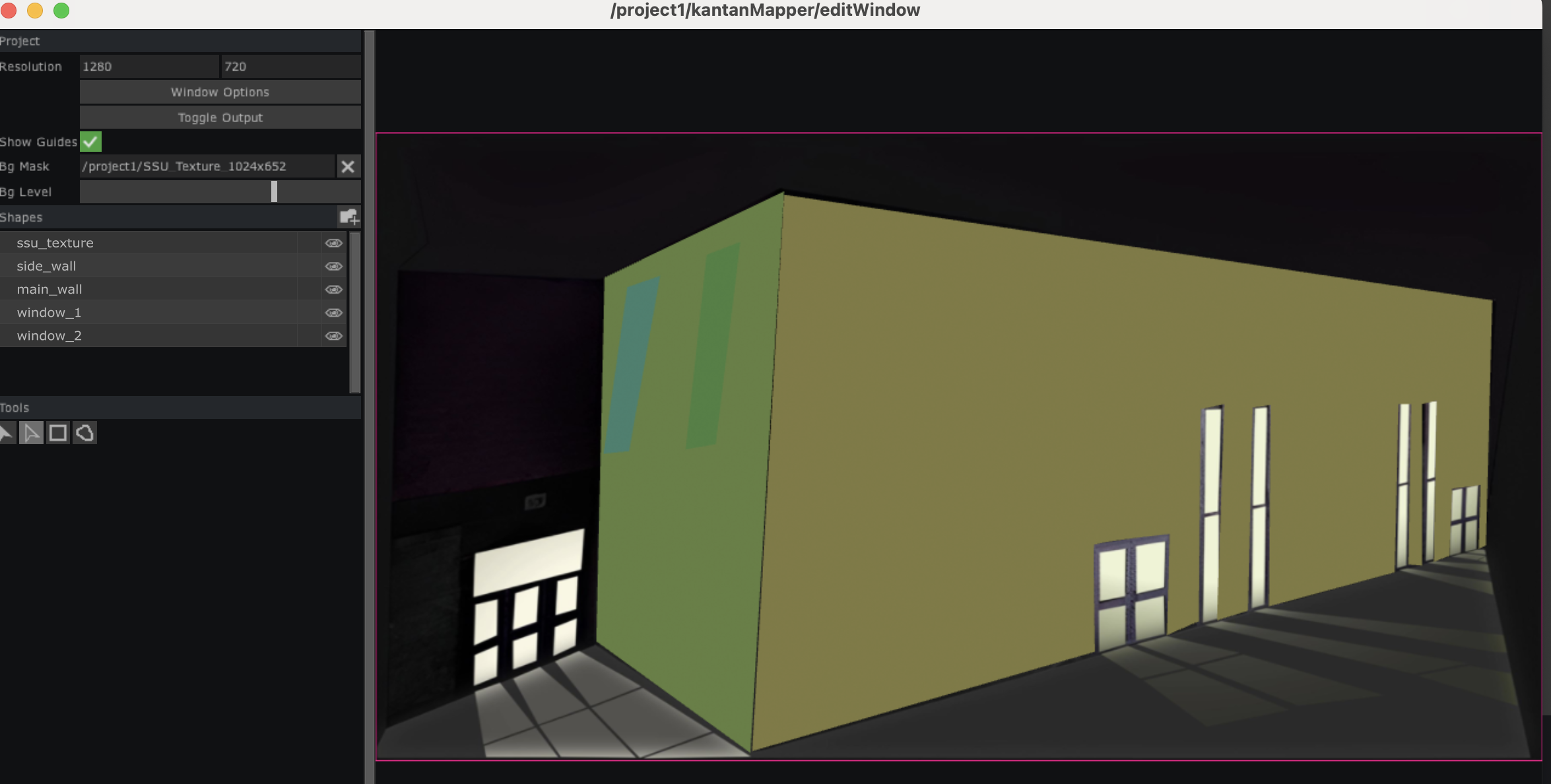Clear the Bg Mask with the X icon

click(x=348, y=166)
